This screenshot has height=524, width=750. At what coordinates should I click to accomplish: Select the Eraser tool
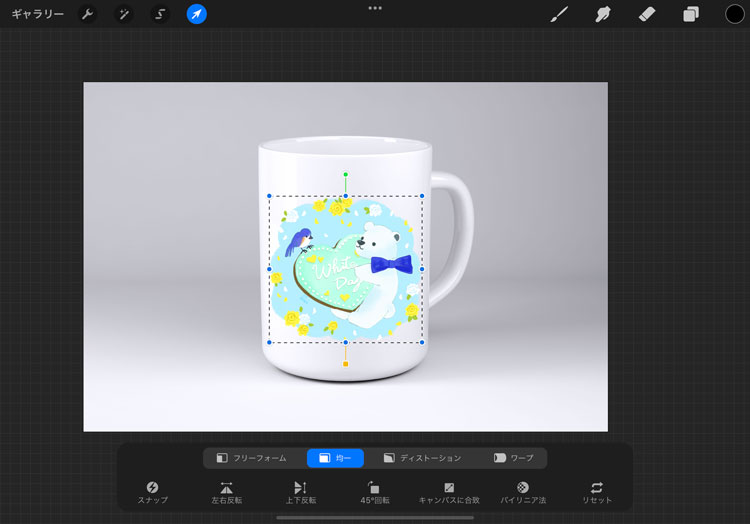pos(646,14)
